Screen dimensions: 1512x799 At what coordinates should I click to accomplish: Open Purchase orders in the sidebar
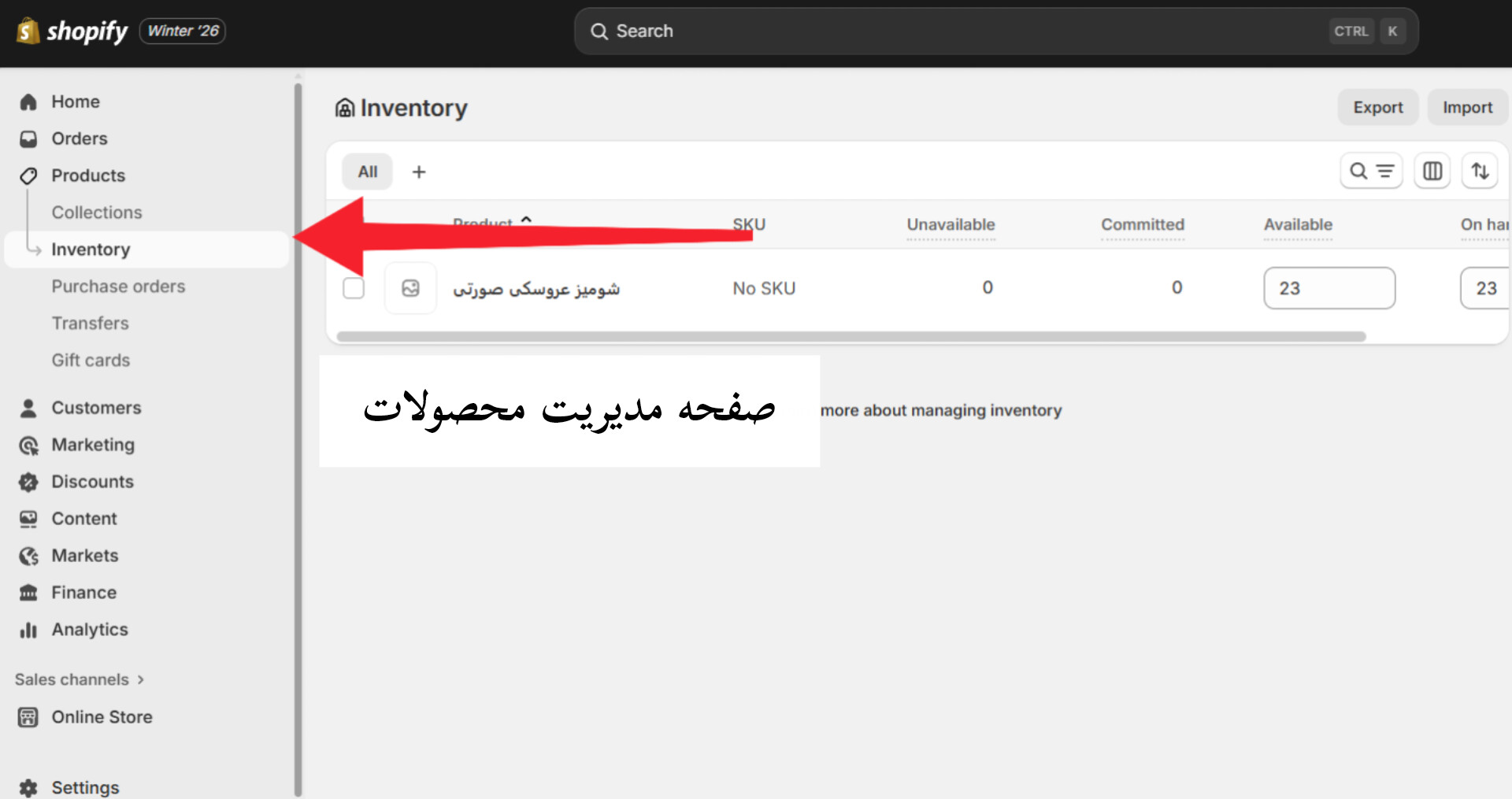[118, 287]
